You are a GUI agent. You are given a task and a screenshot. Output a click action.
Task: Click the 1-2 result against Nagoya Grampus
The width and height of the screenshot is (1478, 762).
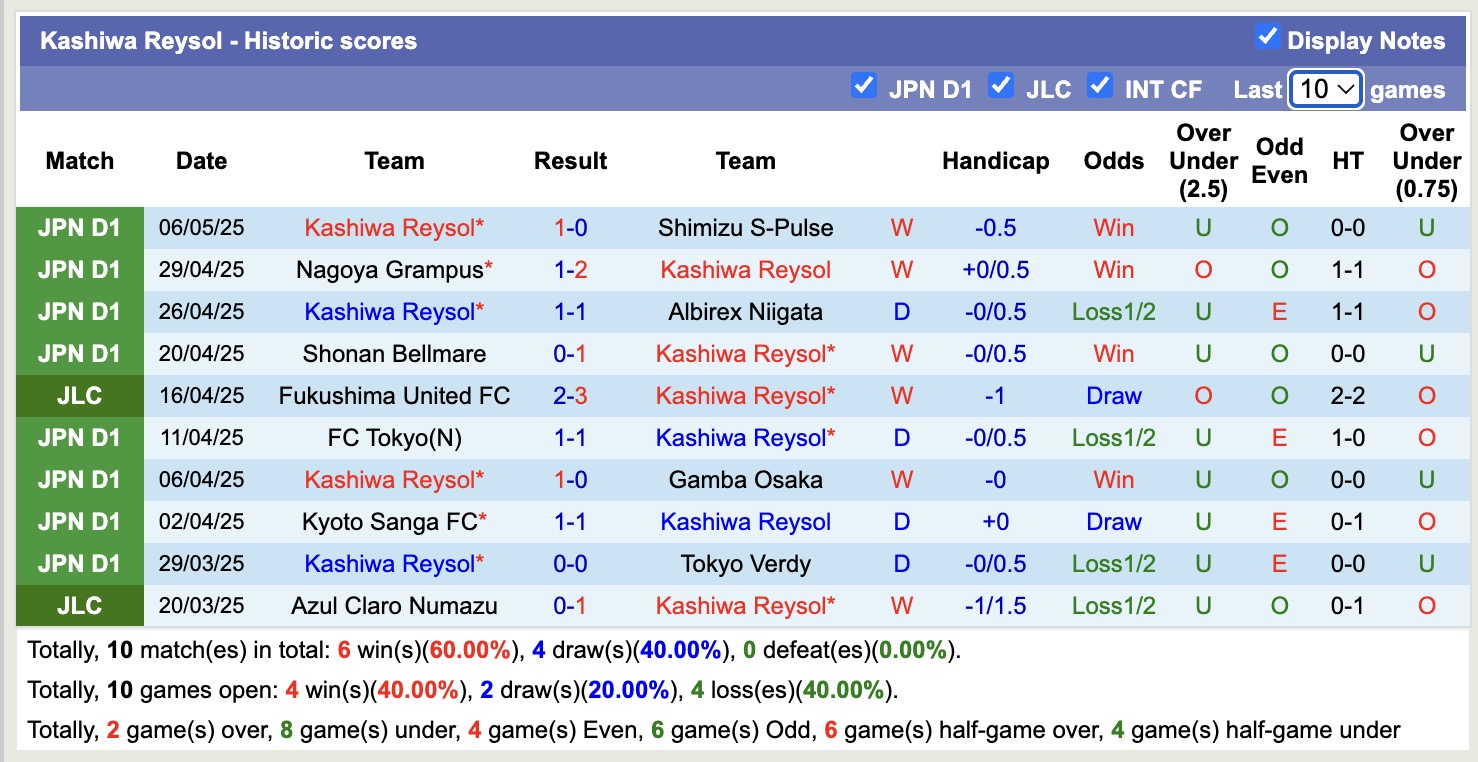tap(570, 270)
